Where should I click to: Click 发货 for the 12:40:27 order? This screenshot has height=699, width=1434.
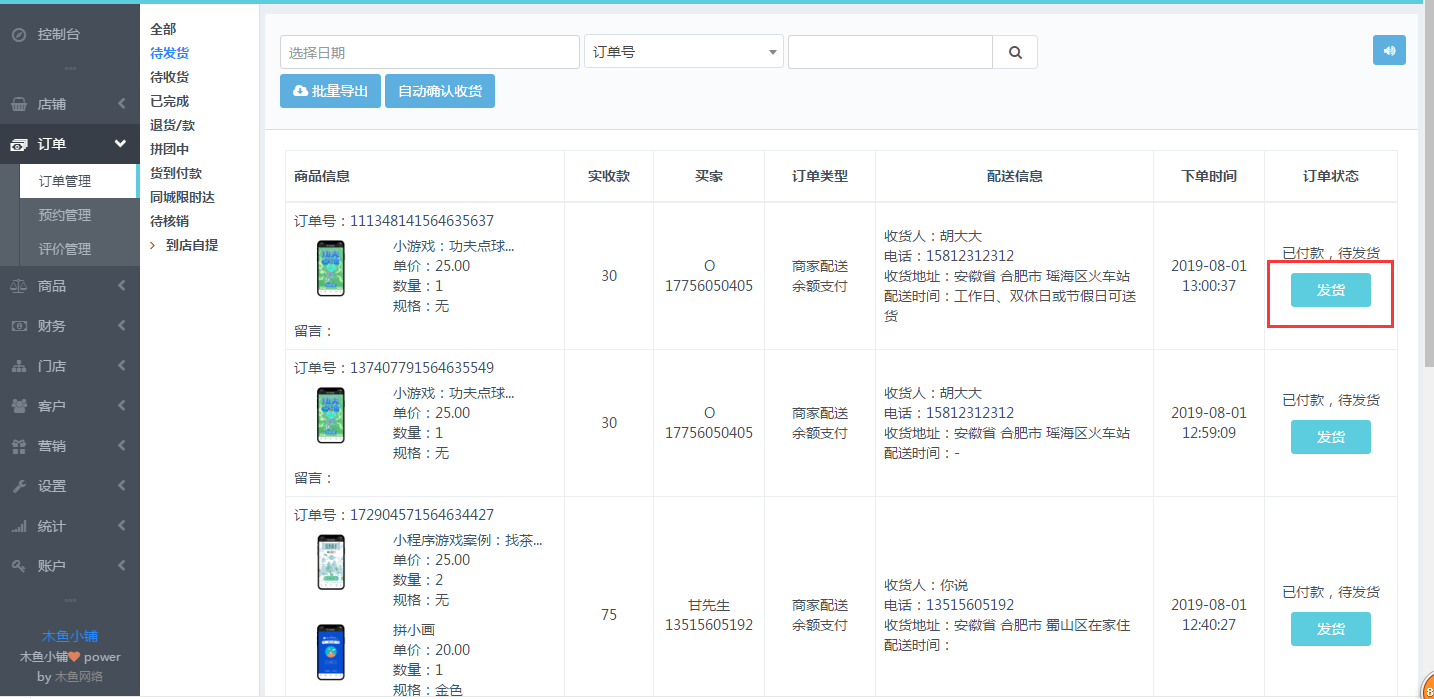[x=1330, y=629]
